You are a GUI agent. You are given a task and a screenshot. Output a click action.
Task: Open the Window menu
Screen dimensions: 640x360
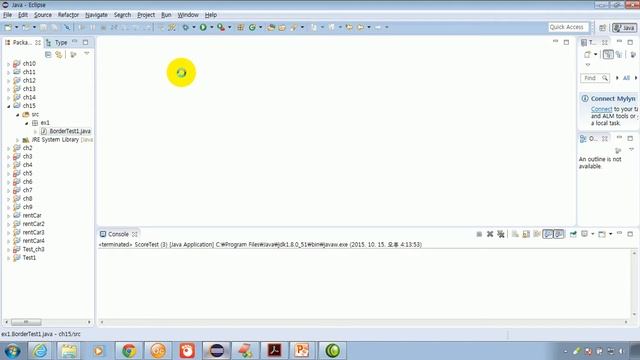pos(188,15)
